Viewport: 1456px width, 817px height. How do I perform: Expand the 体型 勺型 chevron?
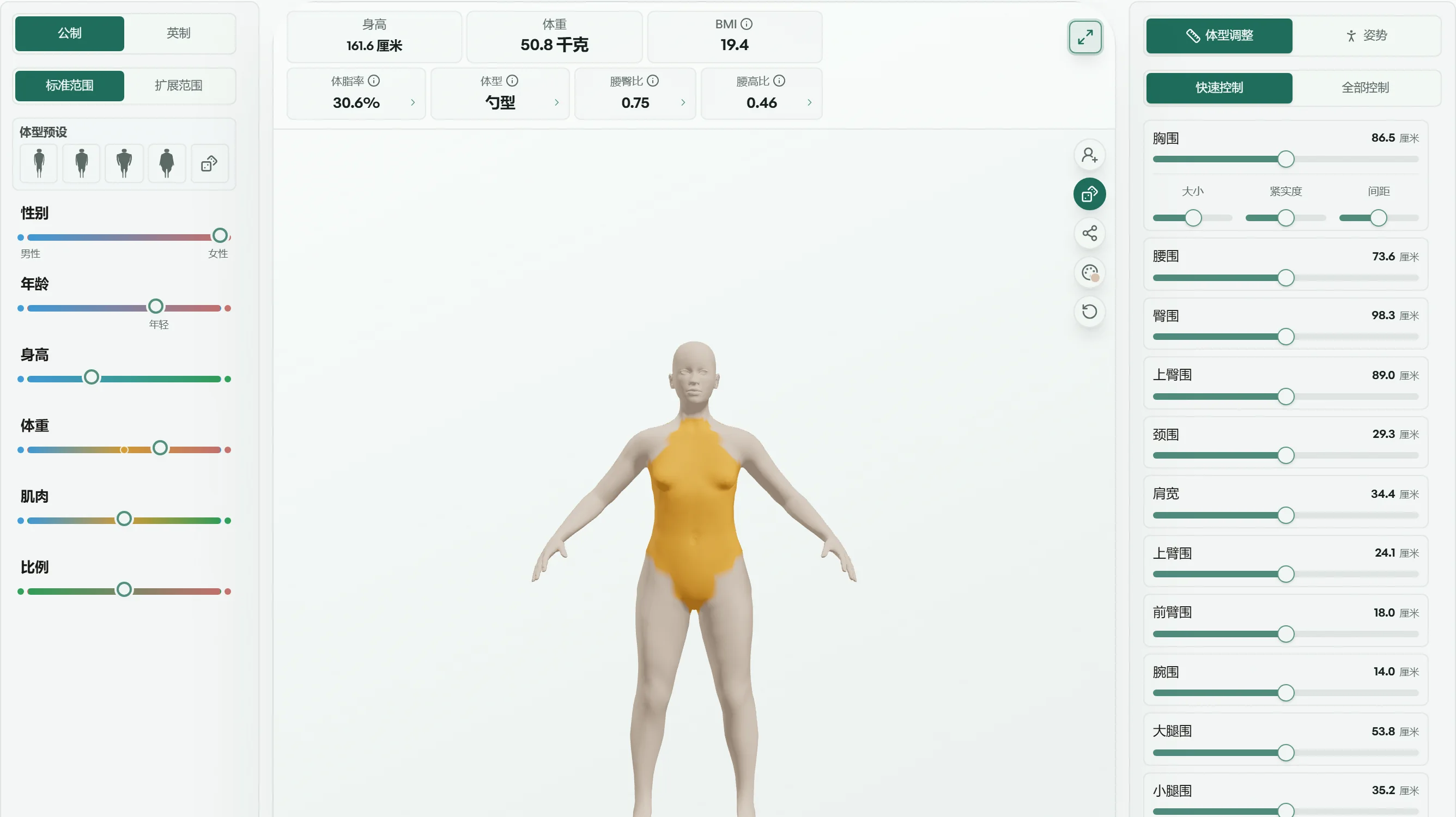556,102
